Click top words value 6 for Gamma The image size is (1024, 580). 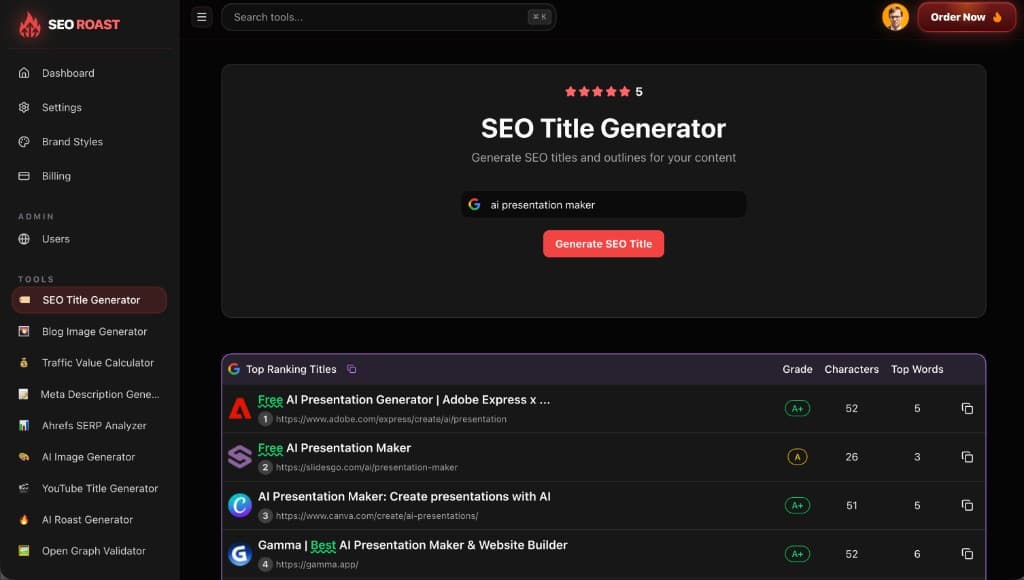(917, 554)
